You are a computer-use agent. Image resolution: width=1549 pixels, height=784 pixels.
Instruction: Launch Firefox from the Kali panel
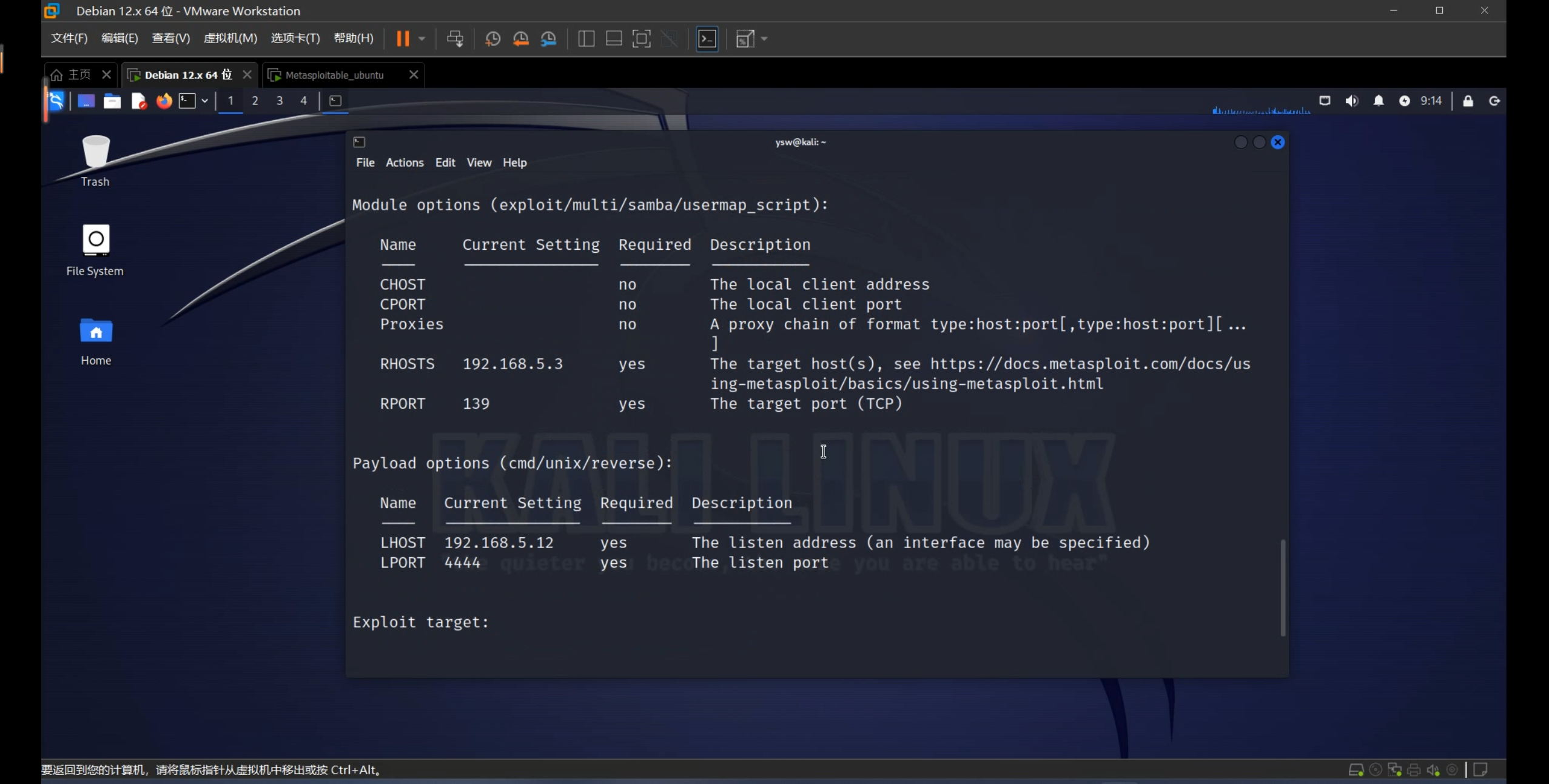coord(164,101)
